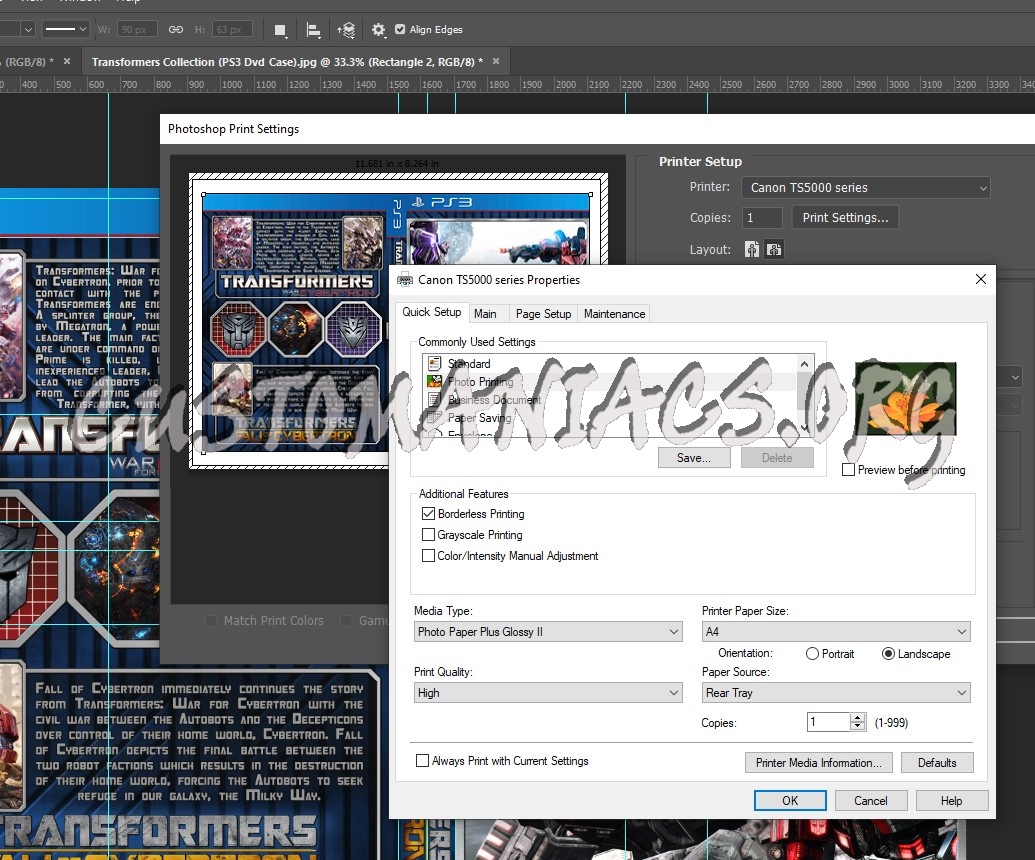Image resolution: width=1035 pixels, height=860 pixels.
Task: Click the Copies (1-999) spinner field
Action: pyautogui.click(x=828, y=722)
